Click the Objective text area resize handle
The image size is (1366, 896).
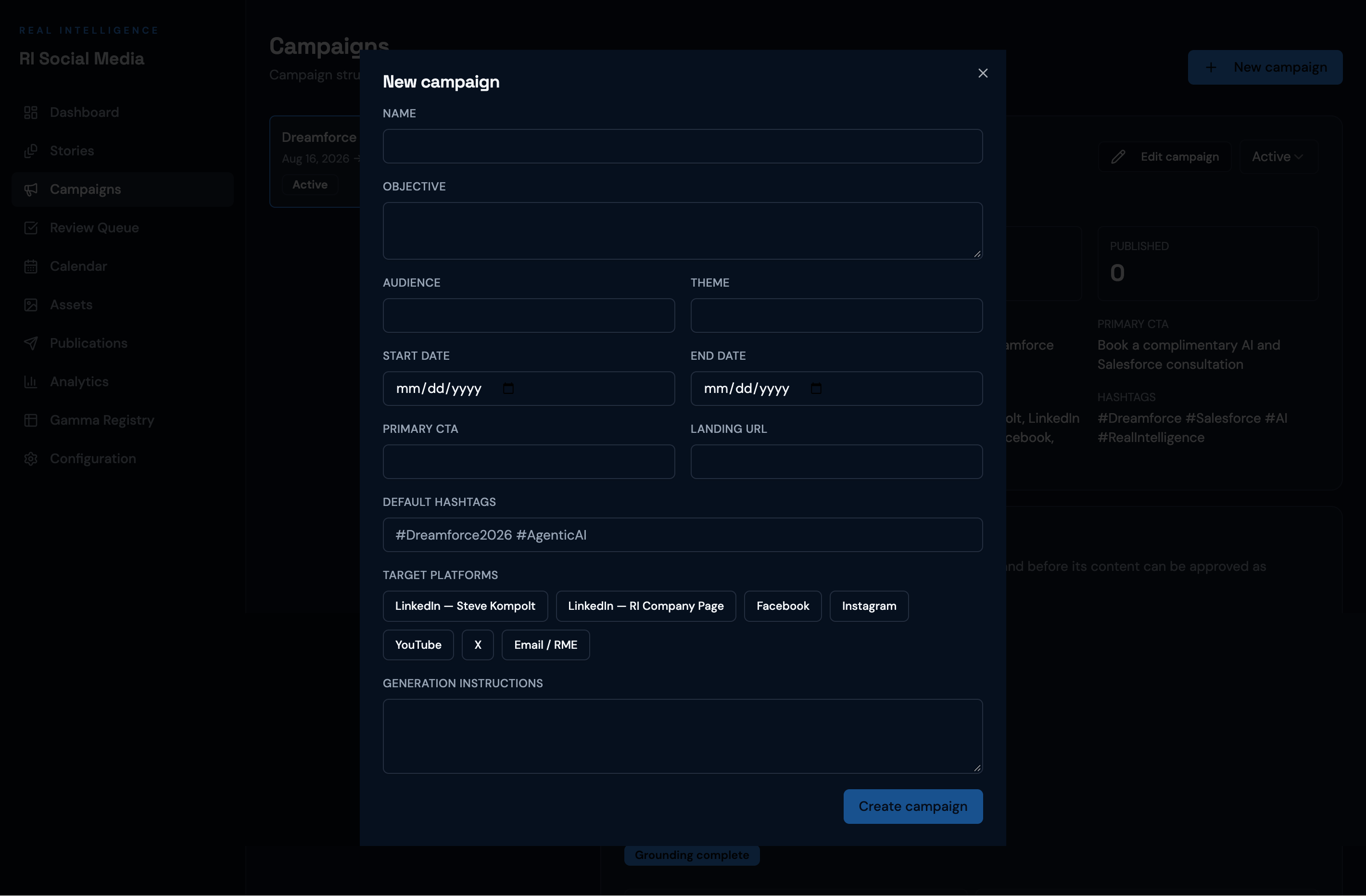coord(977,254)
